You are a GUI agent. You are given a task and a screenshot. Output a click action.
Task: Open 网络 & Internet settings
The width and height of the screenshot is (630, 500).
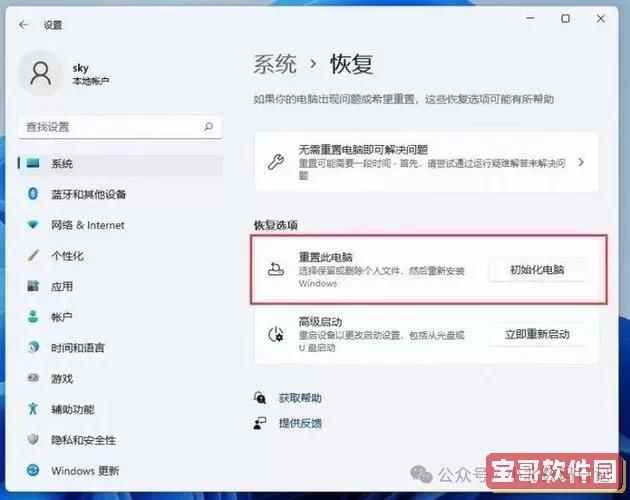[120, 225]
